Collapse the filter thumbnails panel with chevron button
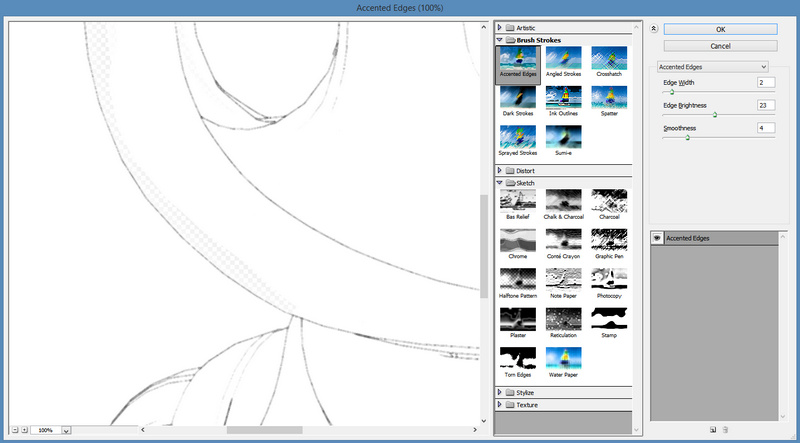Image resolution: width=800 pixels, height=443 pixels. 653,29
